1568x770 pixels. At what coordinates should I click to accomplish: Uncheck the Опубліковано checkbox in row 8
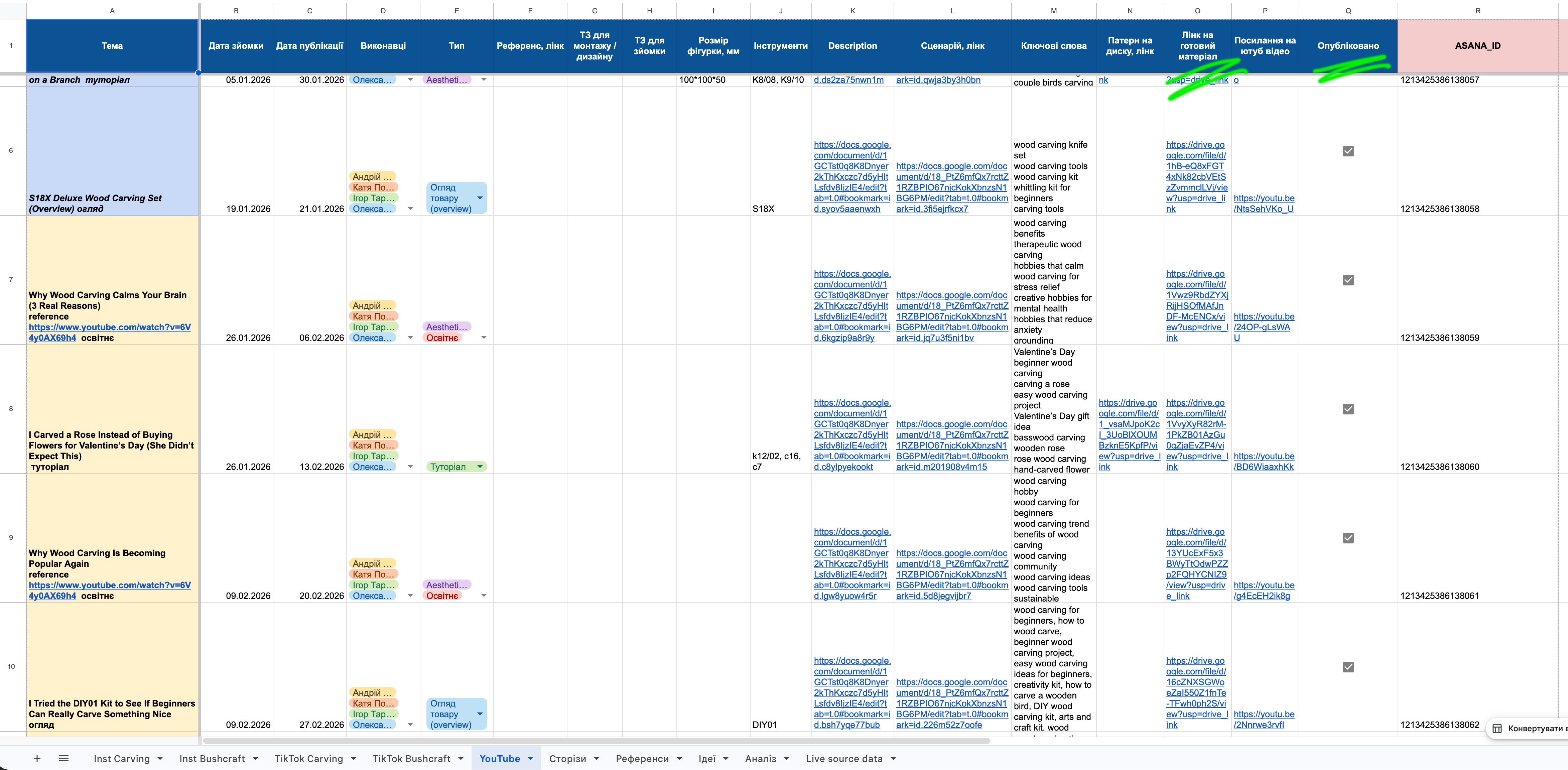pyautogui.click(x=1348, y=409)
